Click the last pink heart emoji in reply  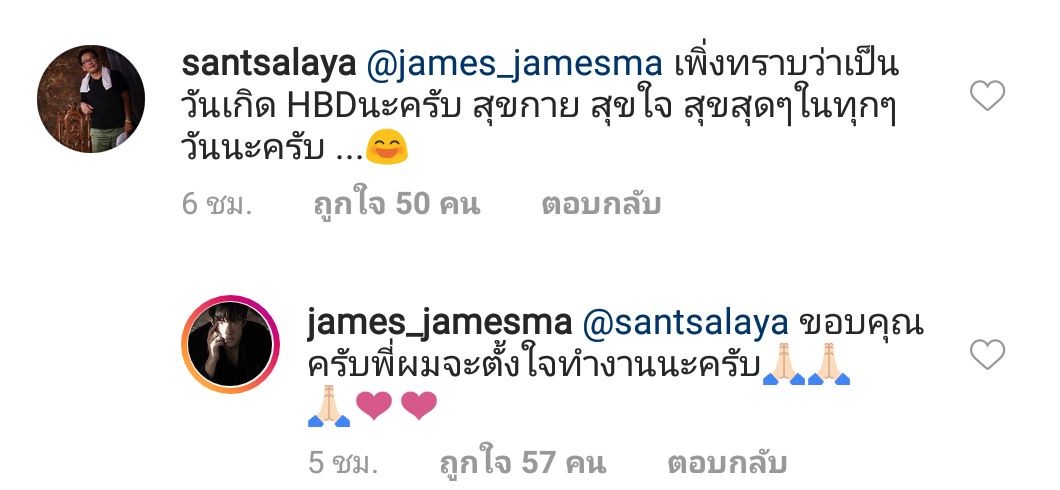click(418, 406)
